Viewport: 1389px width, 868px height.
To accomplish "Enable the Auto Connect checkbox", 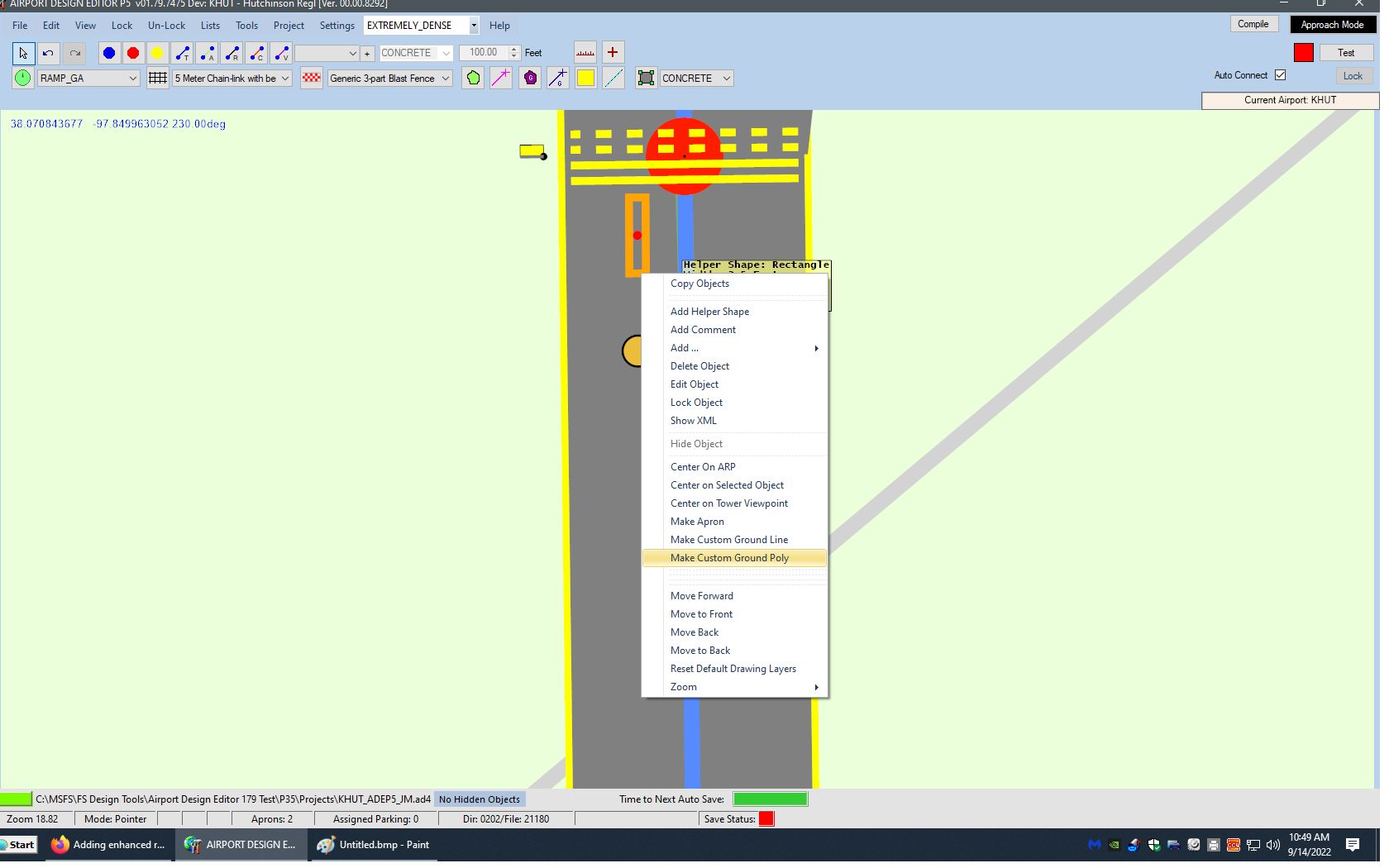I will pyautogui.click(x=1282, y=74).
